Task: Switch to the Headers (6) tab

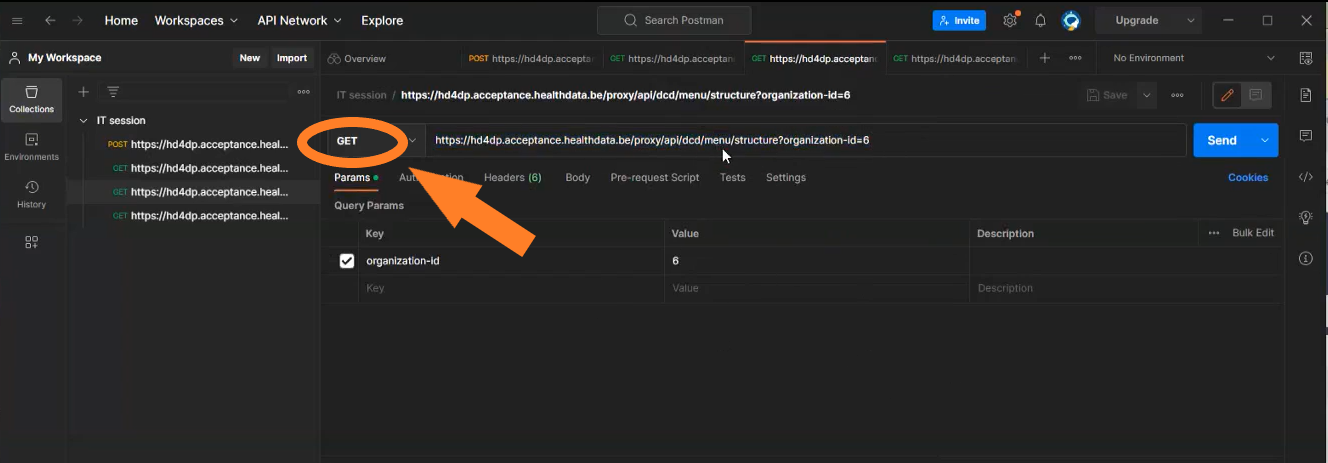Action: (x=512, y=177)
